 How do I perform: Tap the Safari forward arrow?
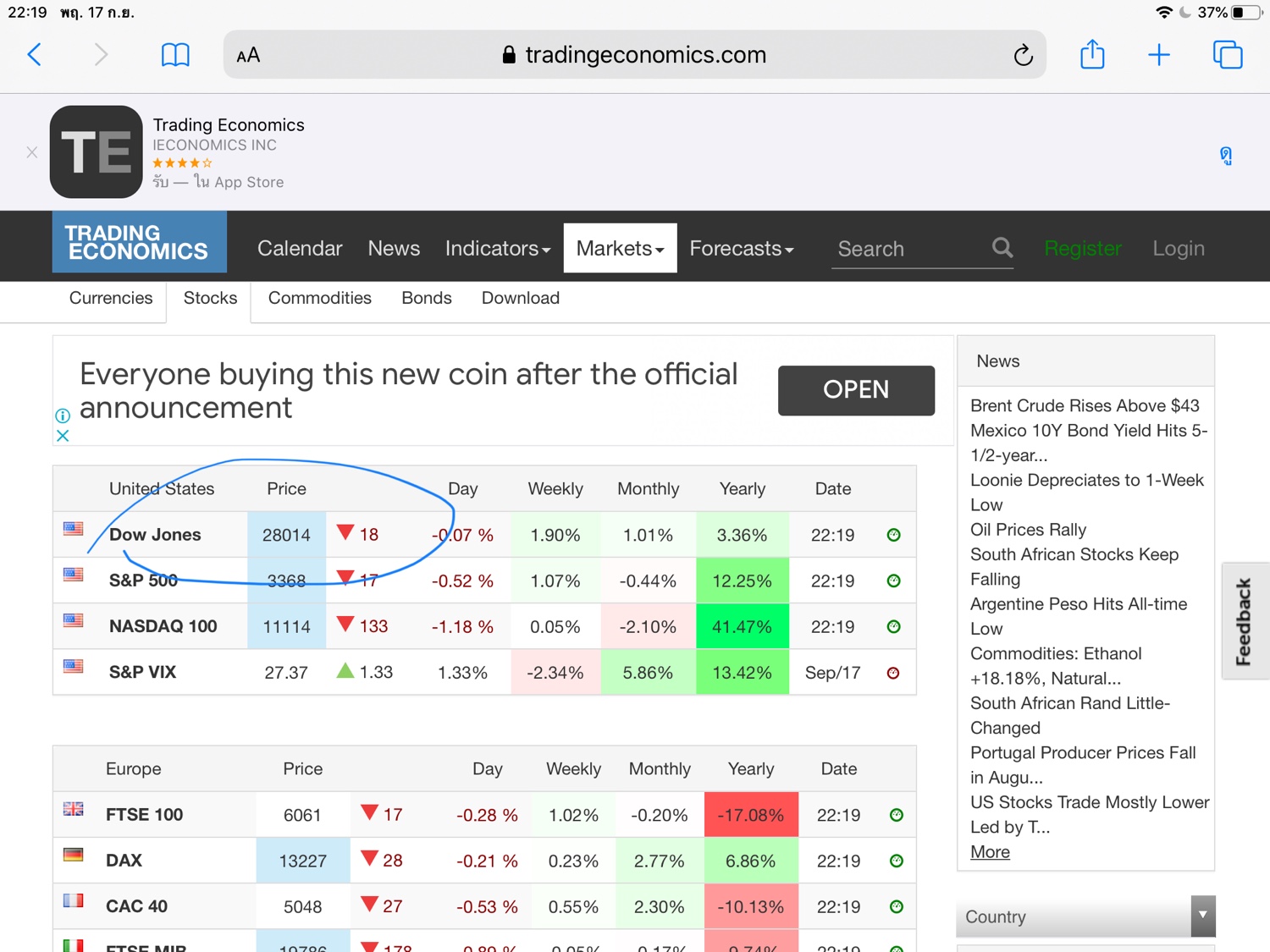pyautogui.click(x=101, y=55)
